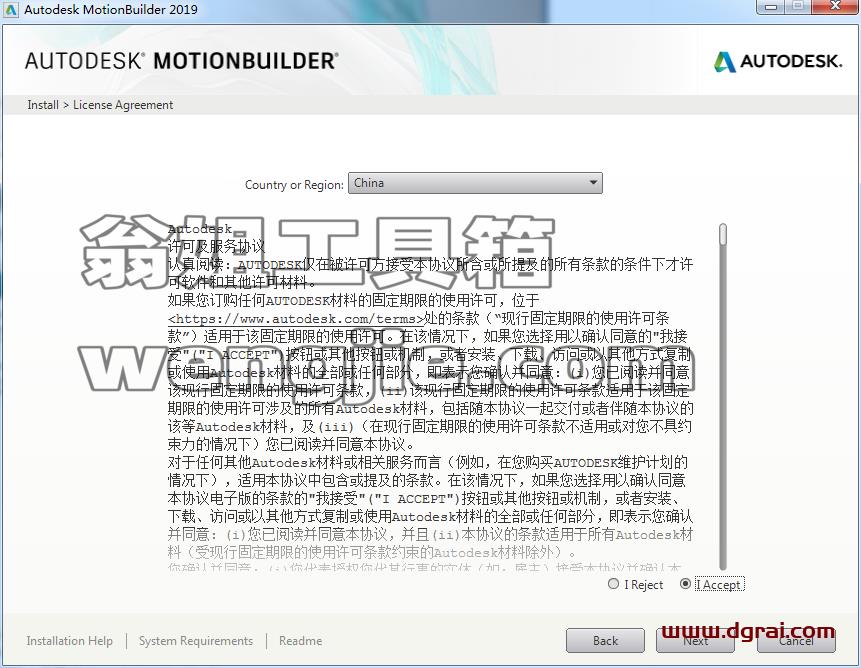Click the 'Install > License Agreement' breadcrumb text

100,105
